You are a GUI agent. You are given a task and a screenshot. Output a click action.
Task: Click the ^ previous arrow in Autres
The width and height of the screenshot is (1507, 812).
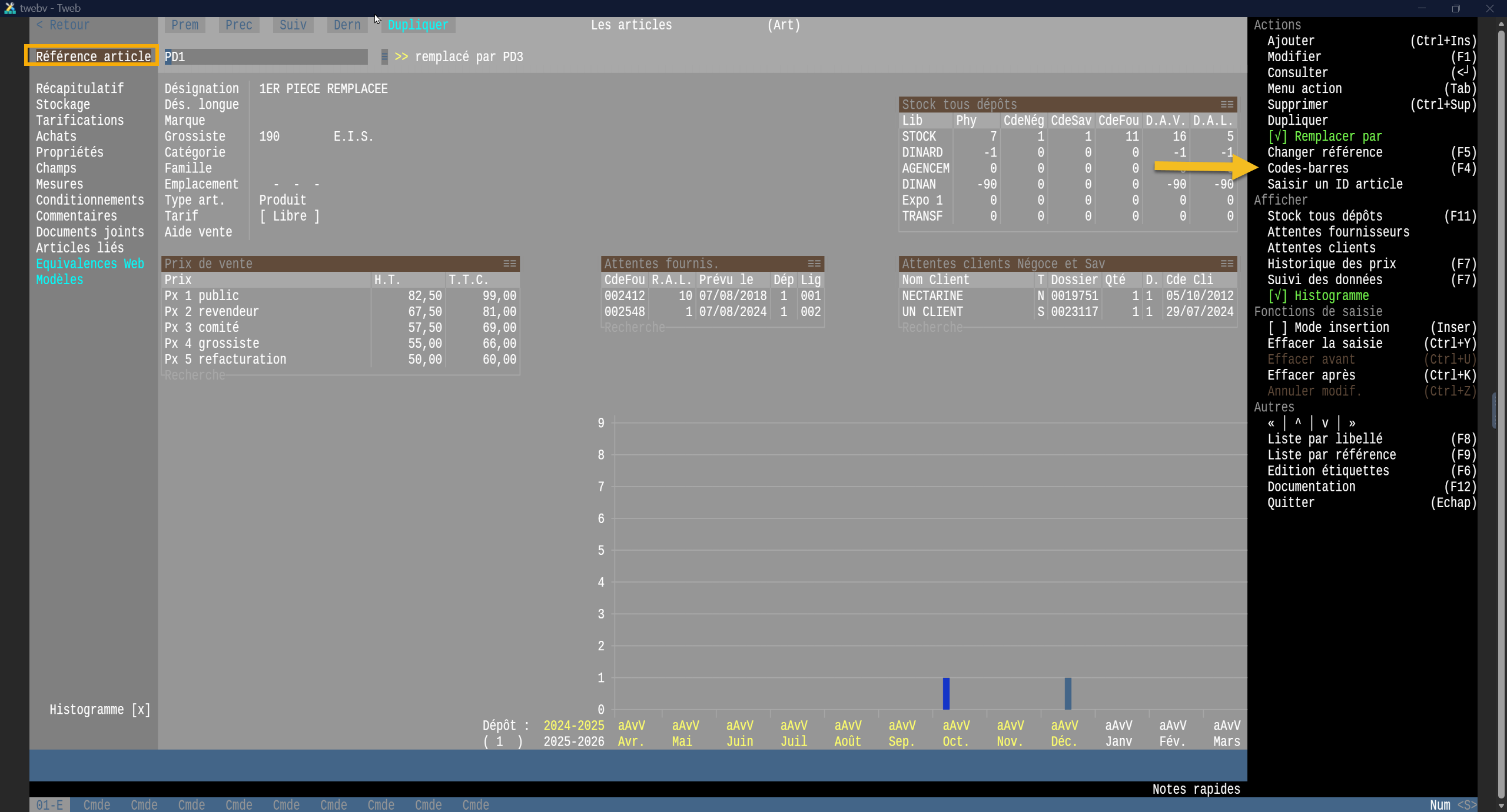click(x=1298, y=423)
